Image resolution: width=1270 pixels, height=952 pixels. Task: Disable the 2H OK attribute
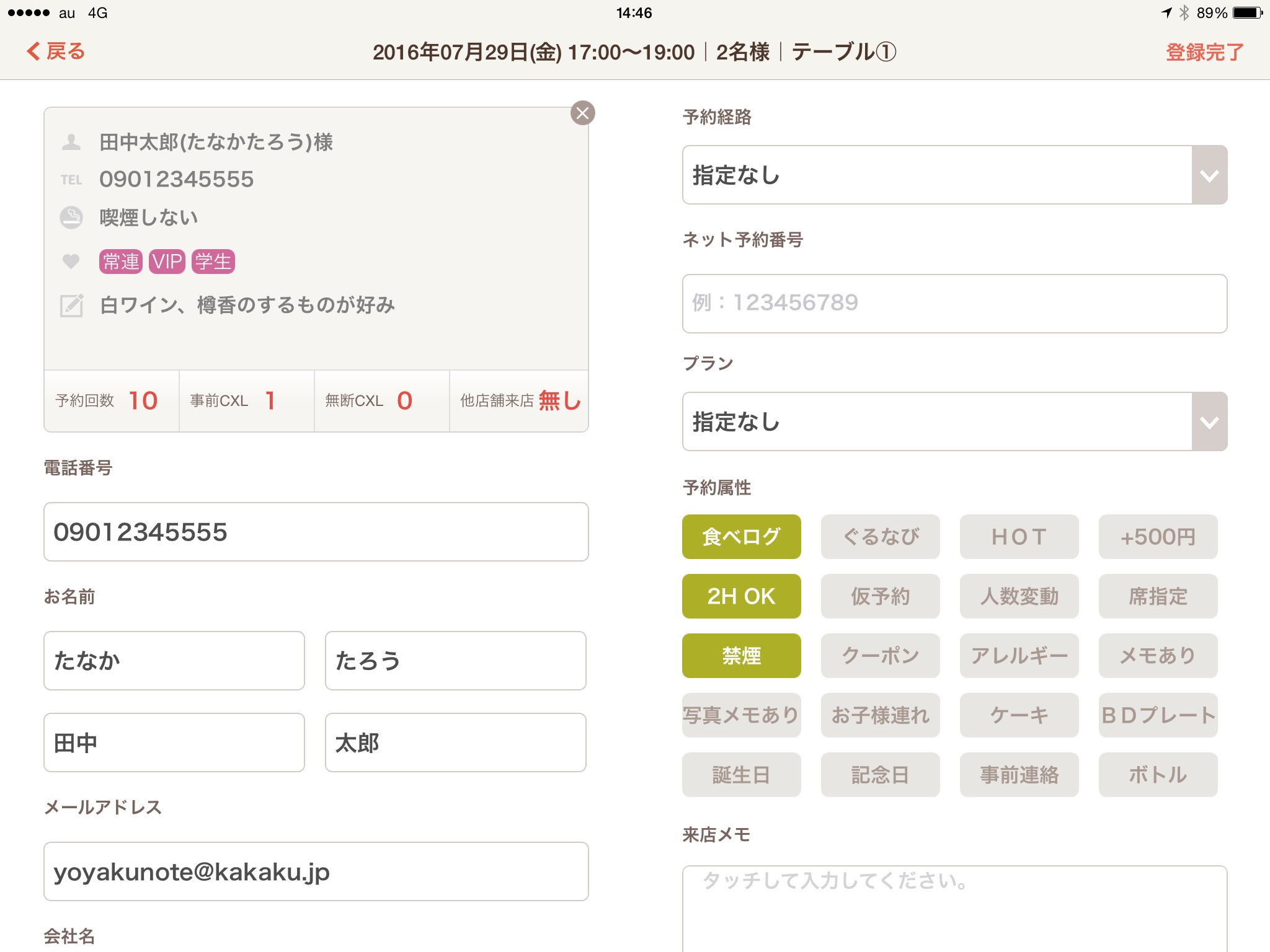742,596
